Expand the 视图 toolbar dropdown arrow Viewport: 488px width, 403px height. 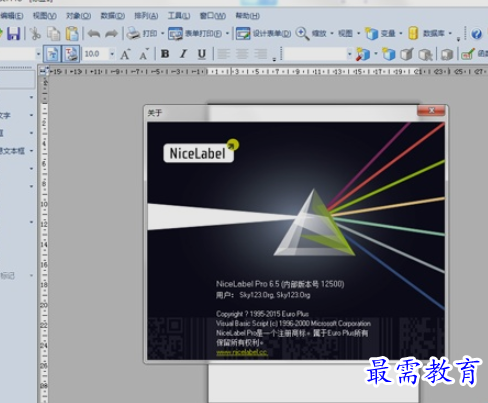click(359, 34)
